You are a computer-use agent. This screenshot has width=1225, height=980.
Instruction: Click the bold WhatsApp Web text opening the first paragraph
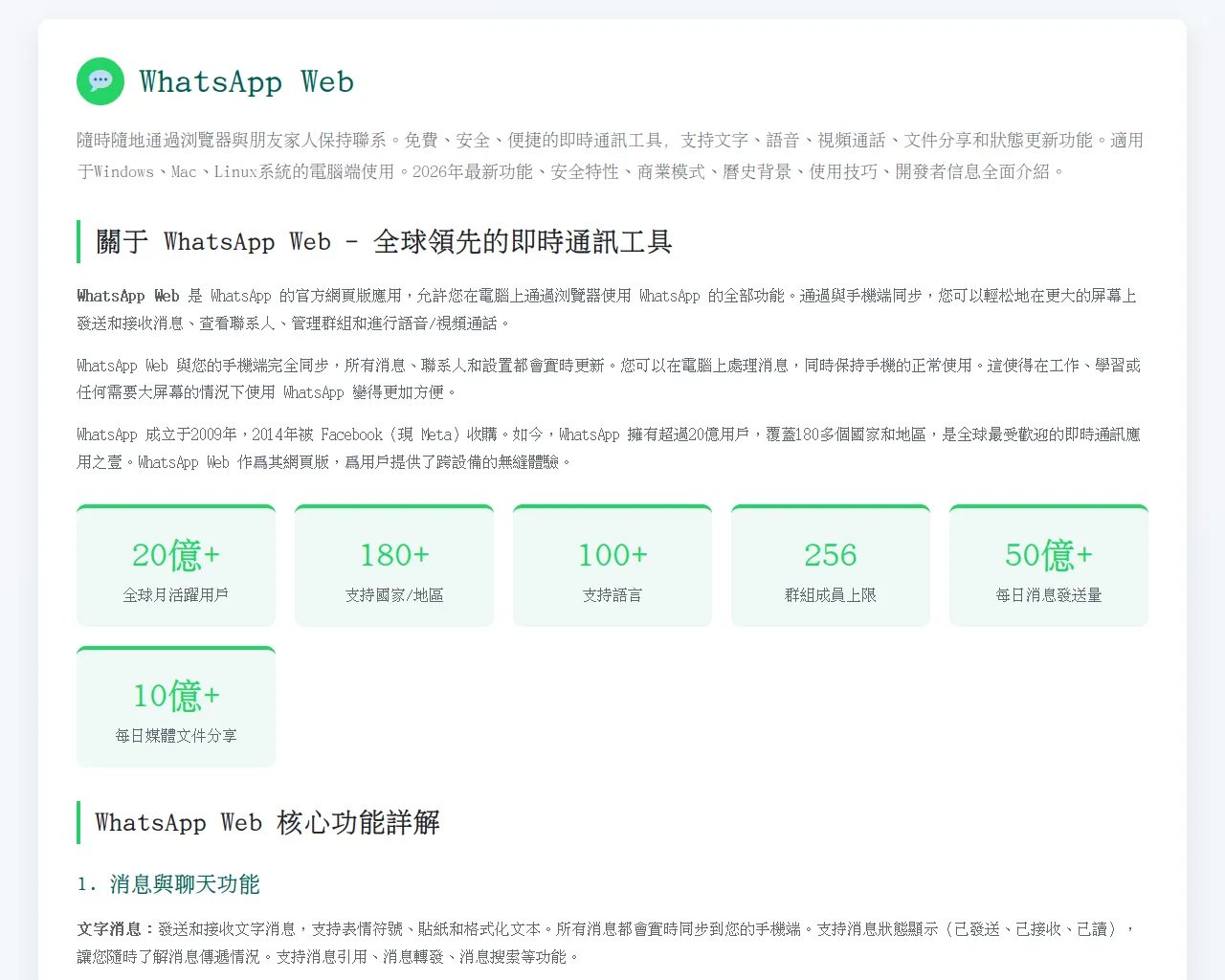tap(128, 296)
